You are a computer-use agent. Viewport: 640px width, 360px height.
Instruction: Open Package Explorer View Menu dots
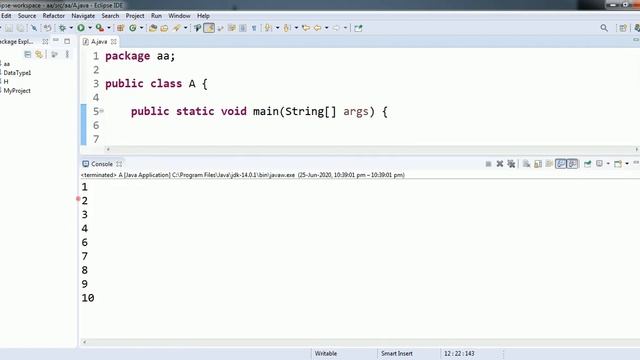click(67, 54)
